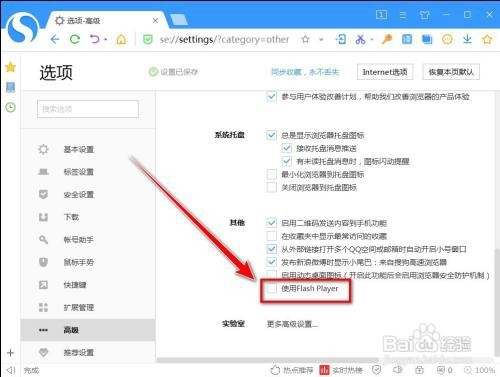Click the blue bookmark icon in left sidebar
The image size is (500, 377).
[x=10, y=87]
